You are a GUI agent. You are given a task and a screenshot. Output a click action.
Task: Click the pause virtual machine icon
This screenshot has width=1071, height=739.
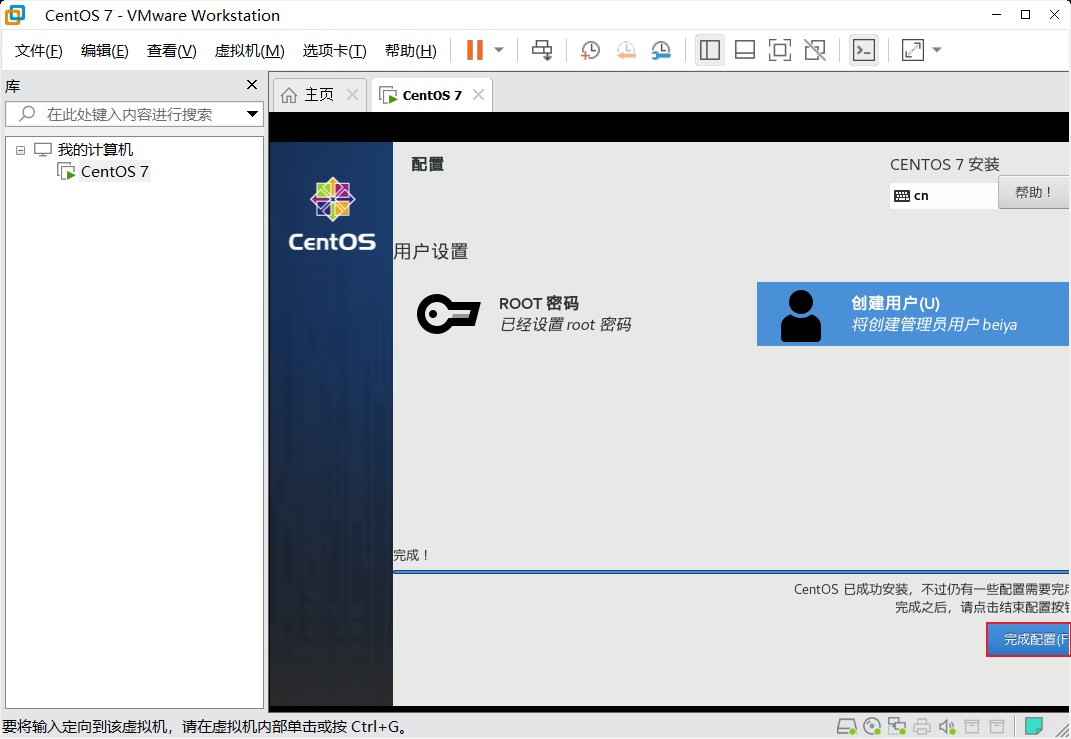point(475,50)
